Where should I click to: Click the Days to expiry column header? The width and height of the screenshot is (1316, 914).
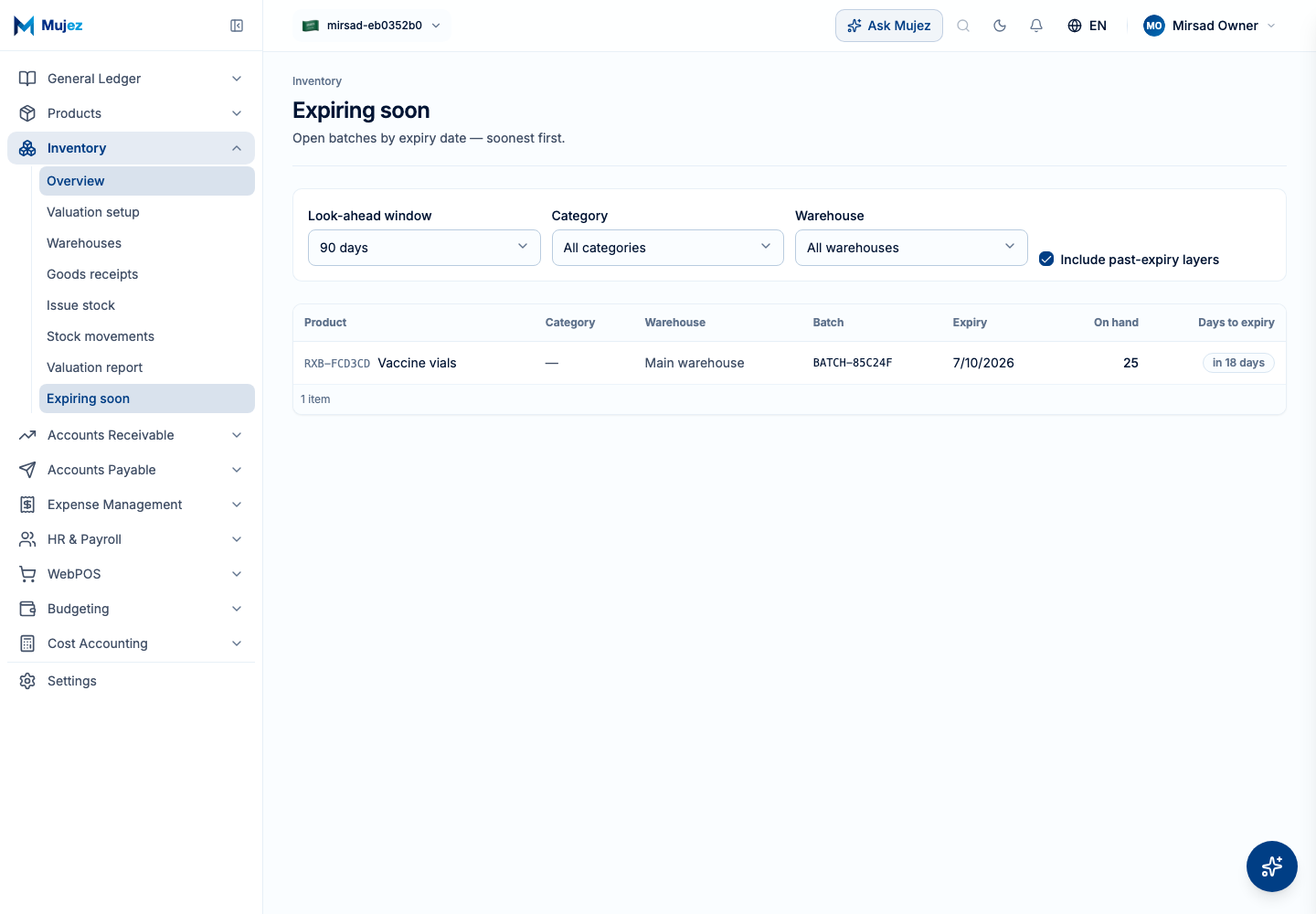pos(1236,323)
